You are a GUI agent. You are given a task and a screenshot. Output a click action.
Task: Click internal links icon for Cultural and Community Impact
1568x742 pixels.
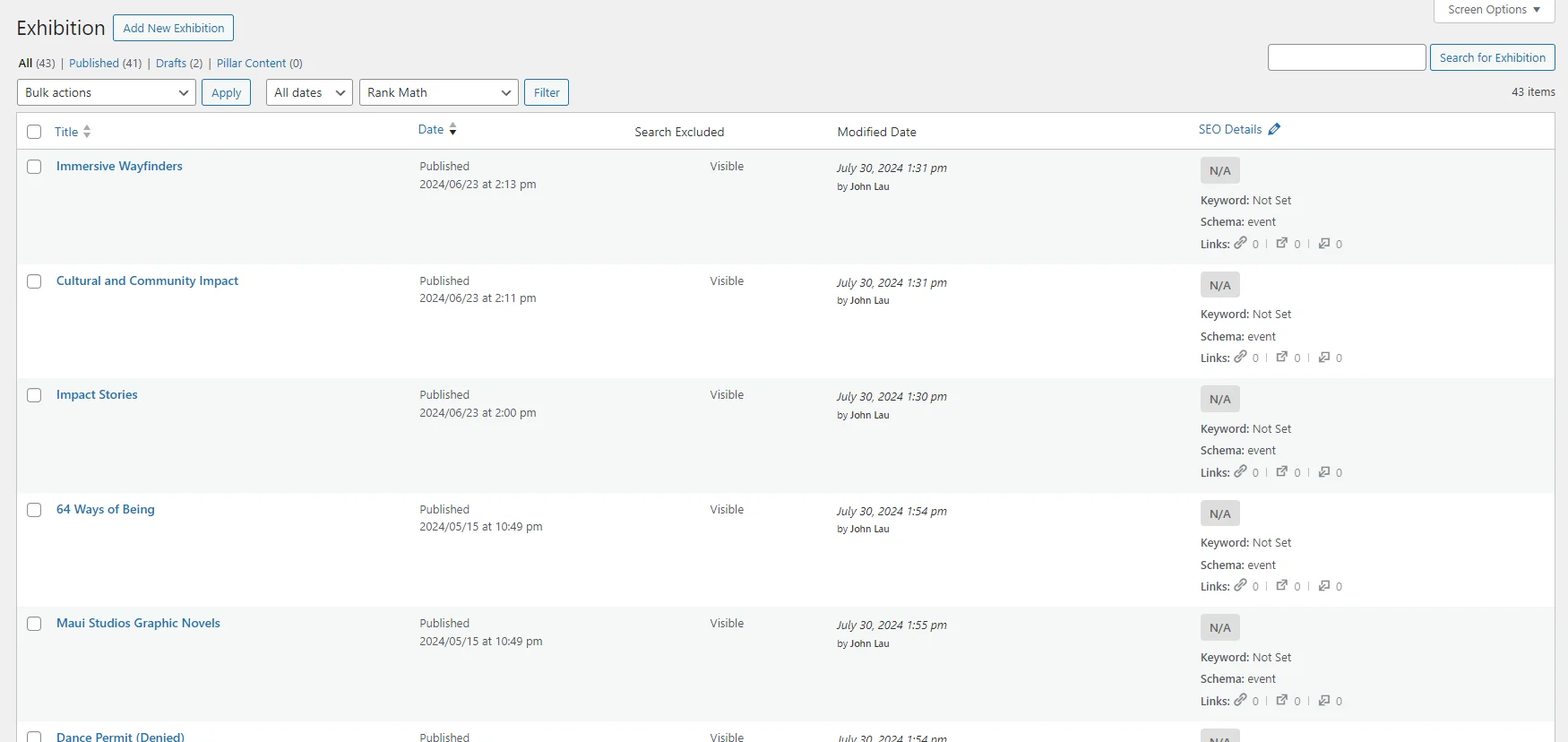(x=1240, y=357)
